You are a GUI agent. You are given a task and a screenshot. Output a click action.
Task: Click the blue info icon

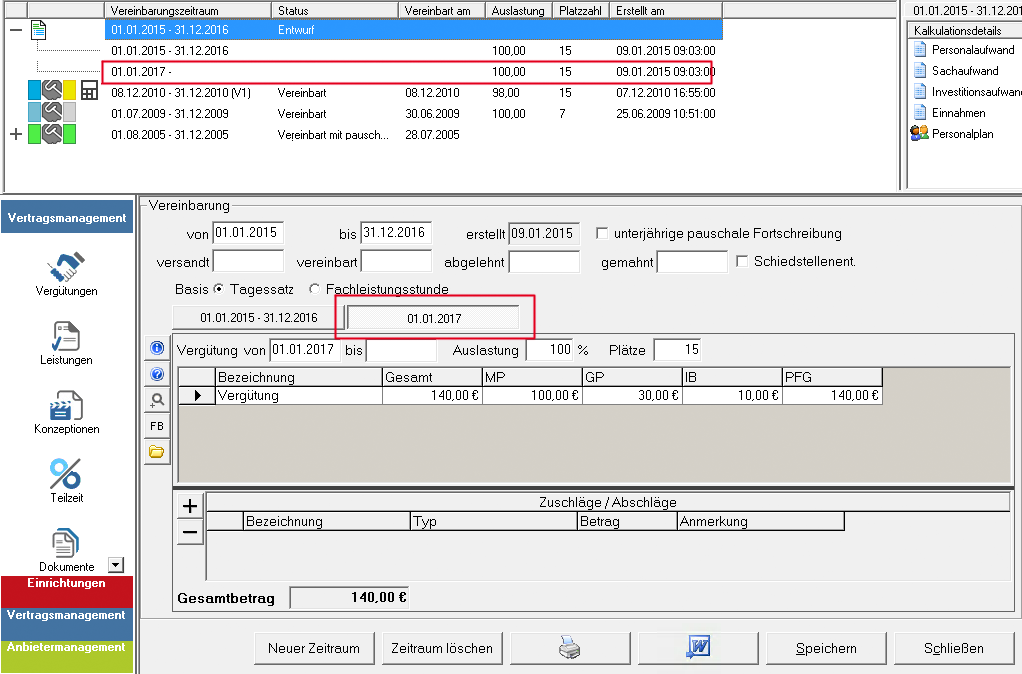coord(157,348)
